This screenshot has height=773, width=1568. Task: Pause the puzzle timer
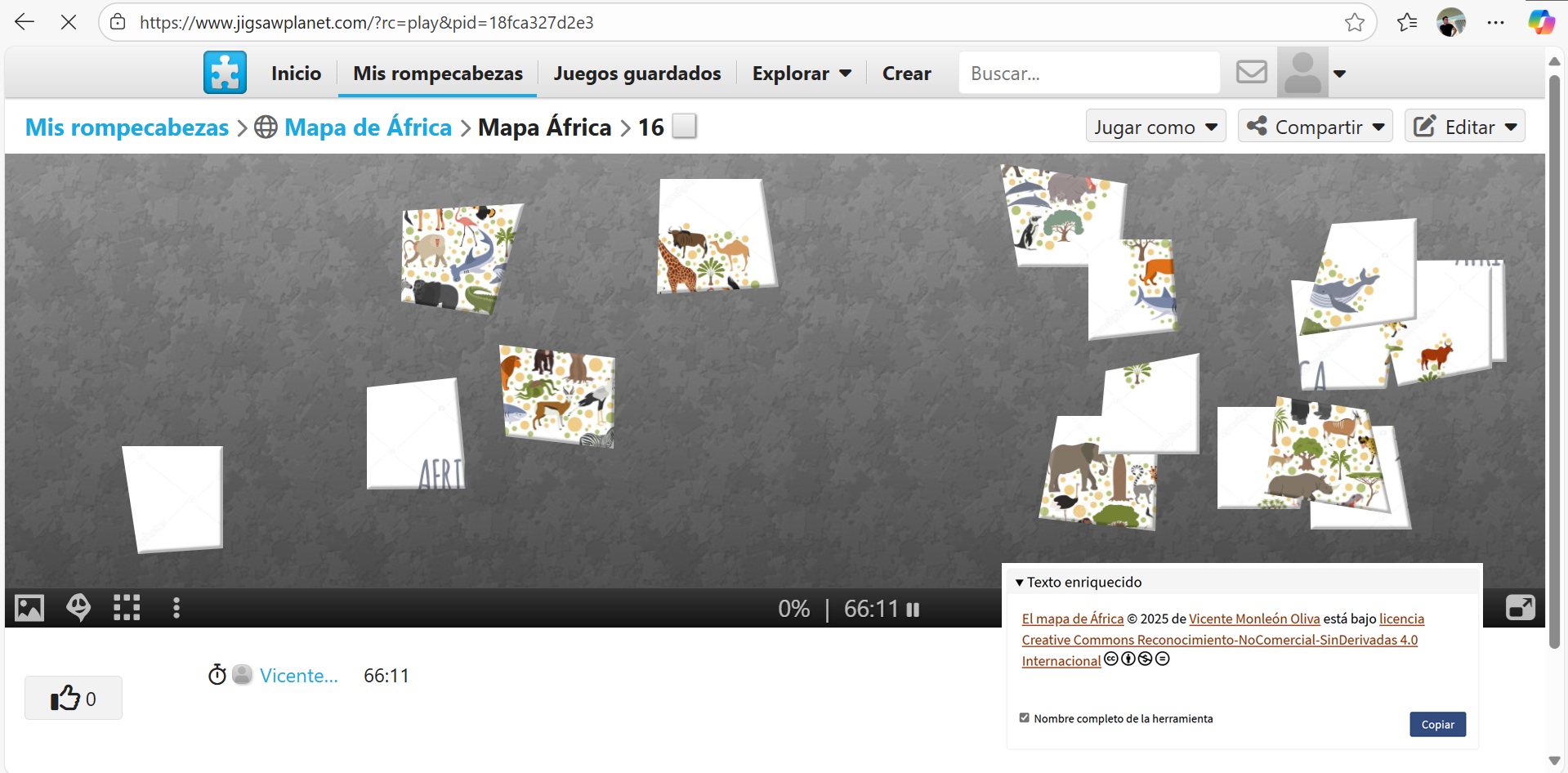913,608
